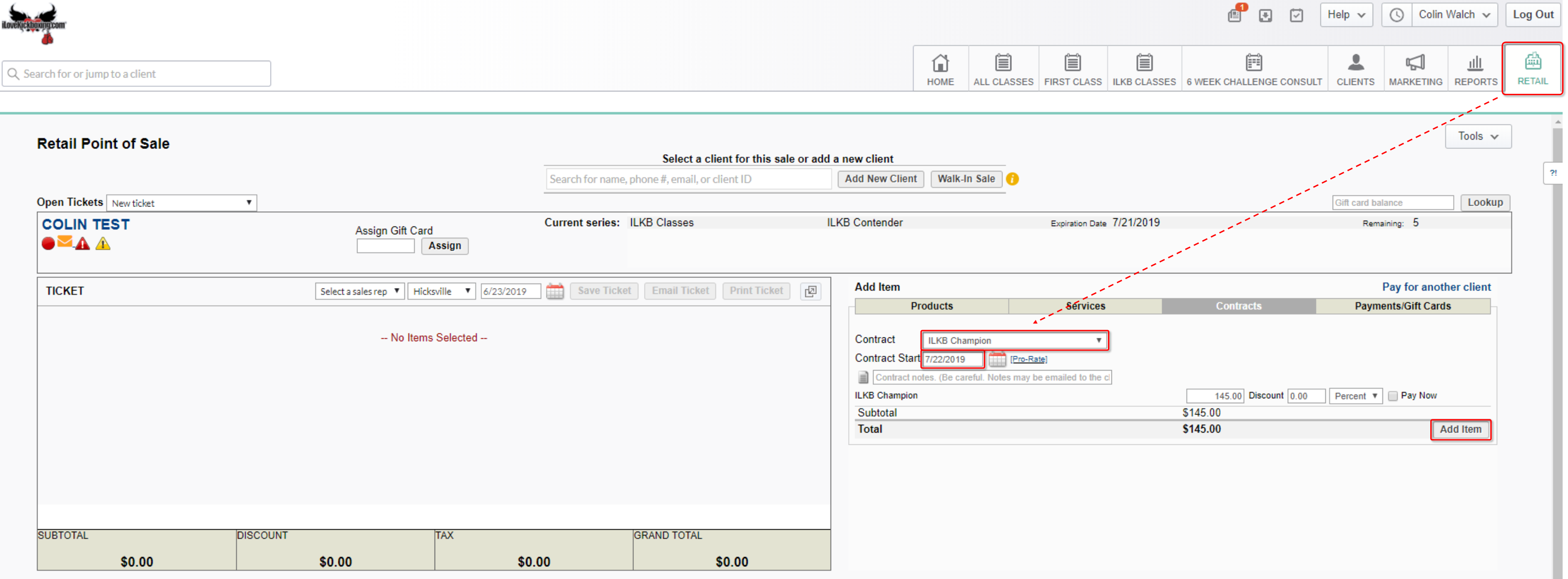
Task: Click the Walk-In Sale button
Action: click(966, 179)
